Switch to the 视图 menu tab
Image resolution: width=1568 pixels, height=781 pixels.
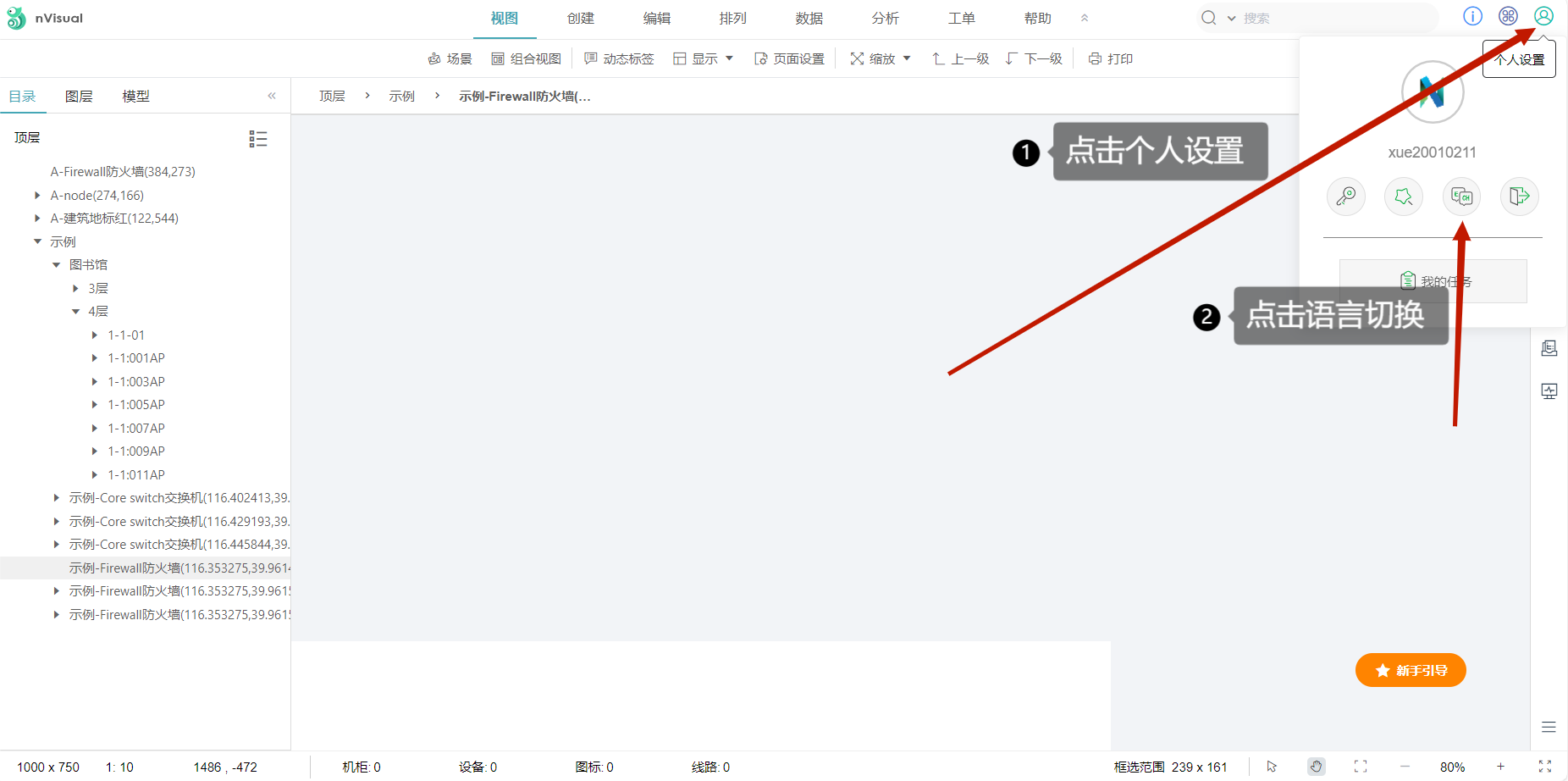pos(505,19)
